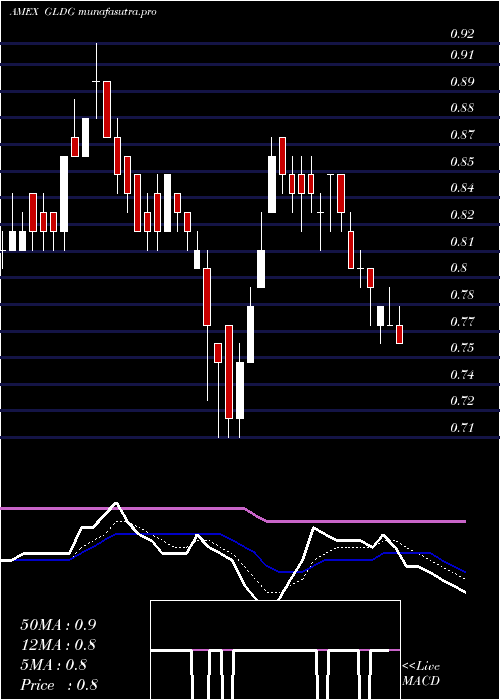Click the 0.87 price axis label
500x700 pixels.
[x=462, y=134]
